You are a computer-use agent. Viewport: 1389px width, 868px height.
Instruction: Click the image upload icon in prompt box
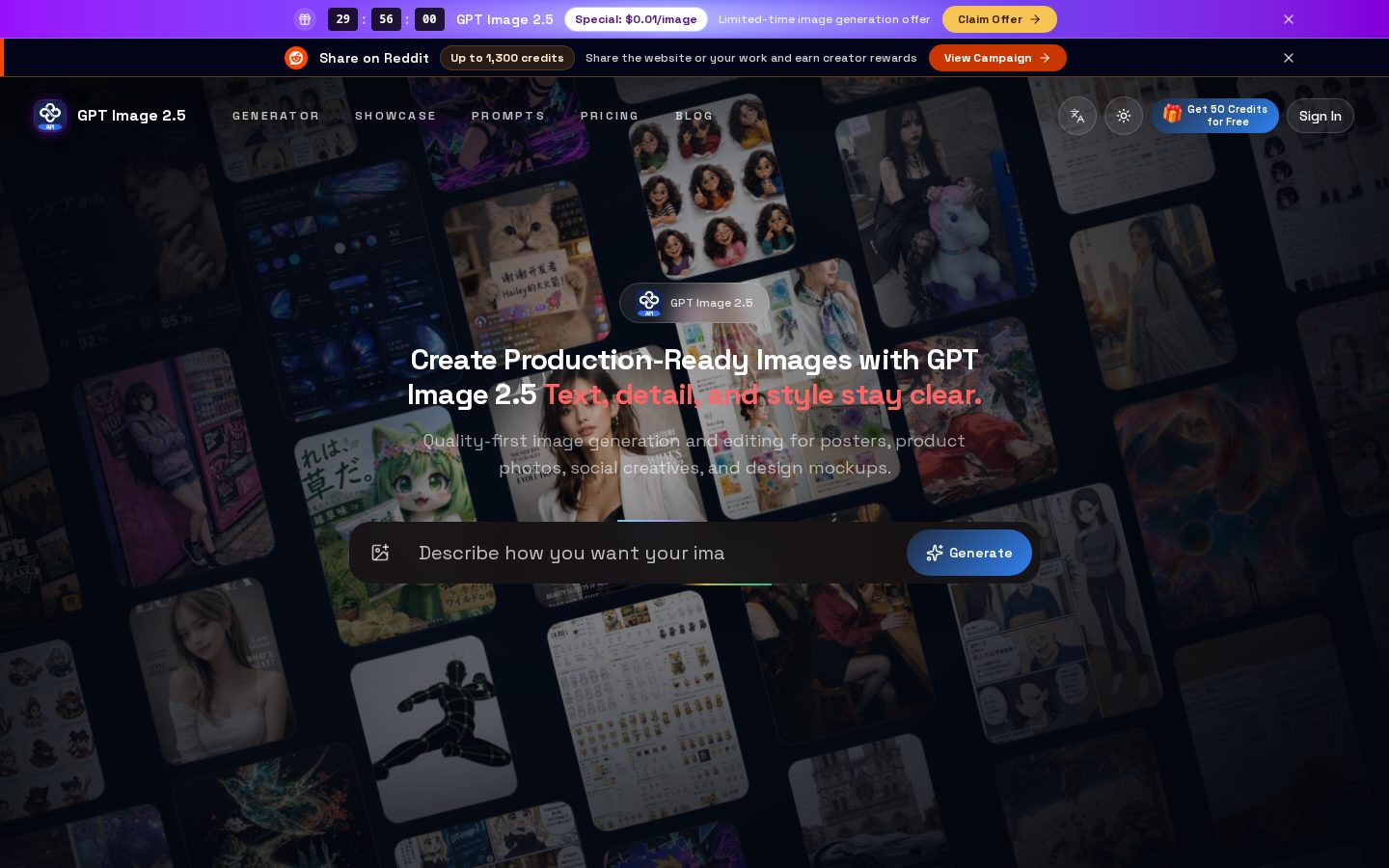pyautogui.click(x=380, y=553)
